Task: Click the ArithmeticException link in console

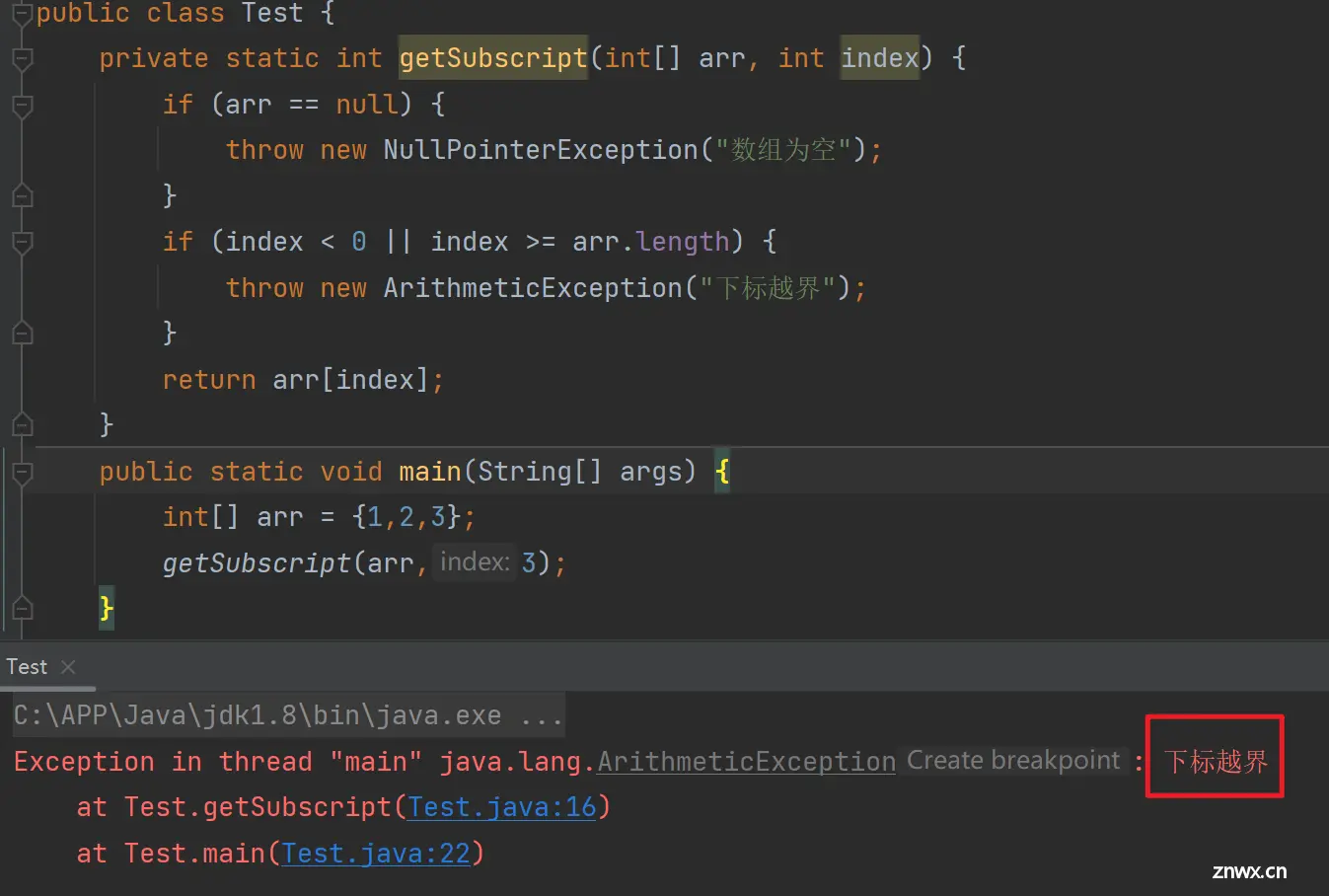Action: coord(747,762)
